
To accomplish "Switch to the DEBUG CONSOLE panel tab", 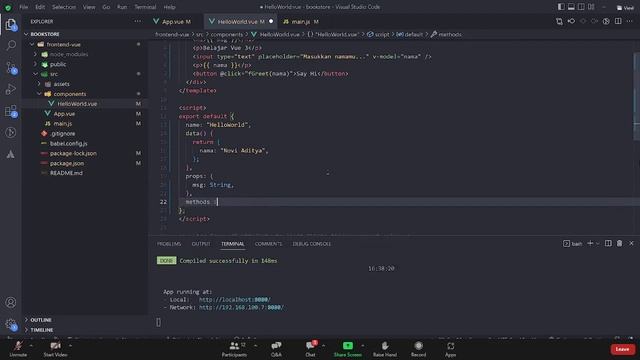I will tap(311, 244).
